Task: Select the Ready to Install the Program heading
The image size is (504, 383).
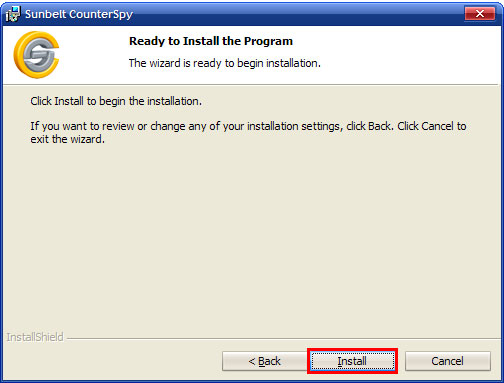Action: pyautogui.click(x=211, y=41)
